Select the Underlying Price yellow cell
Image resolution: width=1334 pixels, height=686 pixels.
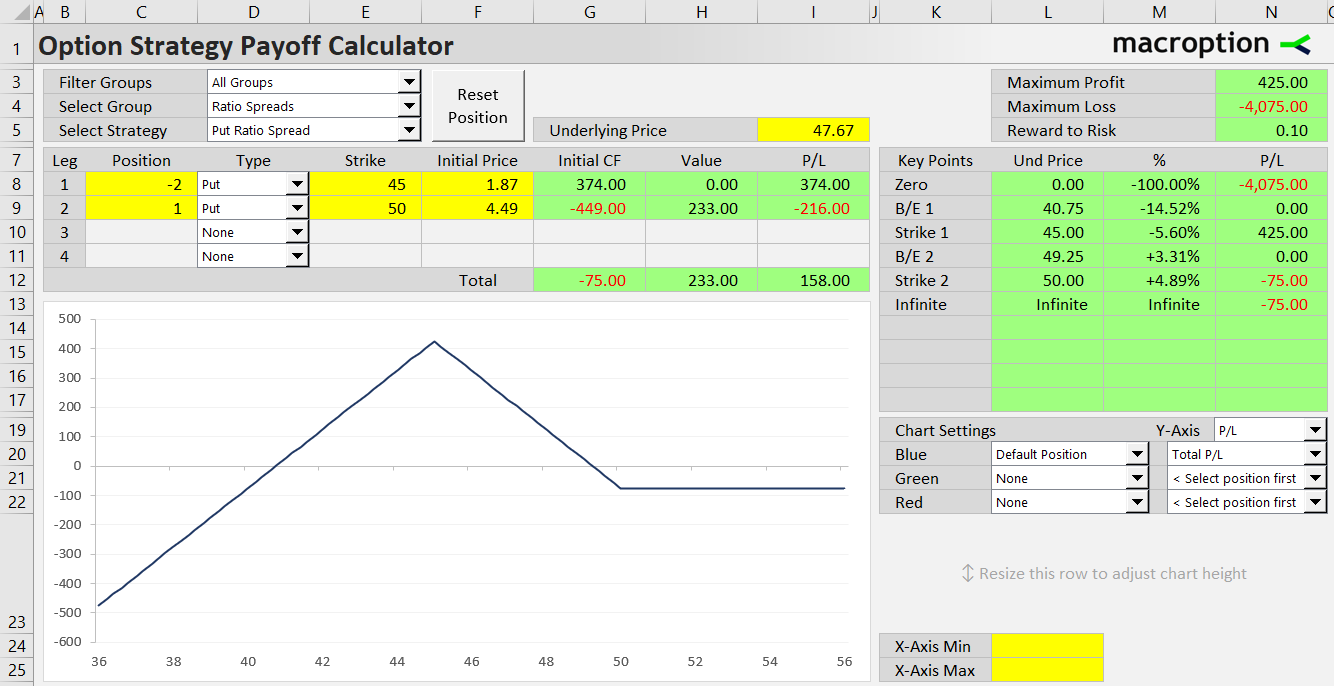point(813,130)
